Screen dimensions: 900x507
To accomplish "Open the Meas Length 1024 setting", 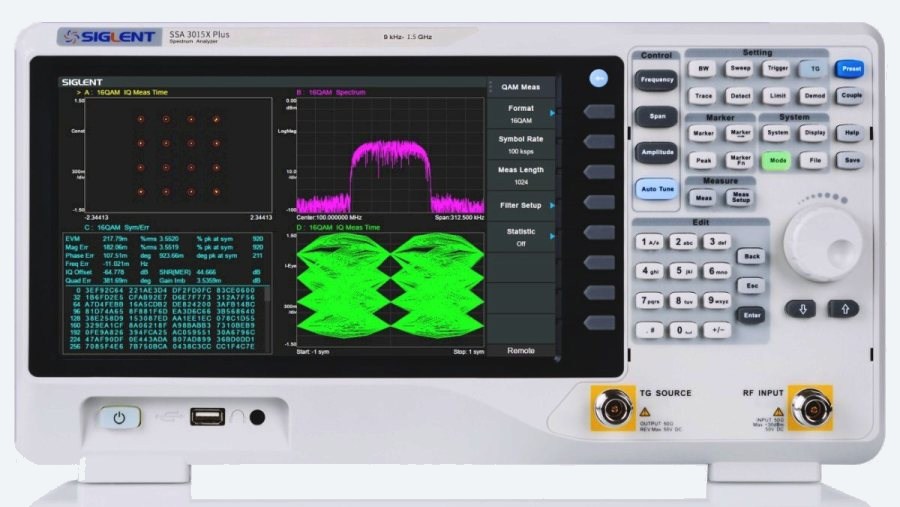I will [x=521, y=176].
